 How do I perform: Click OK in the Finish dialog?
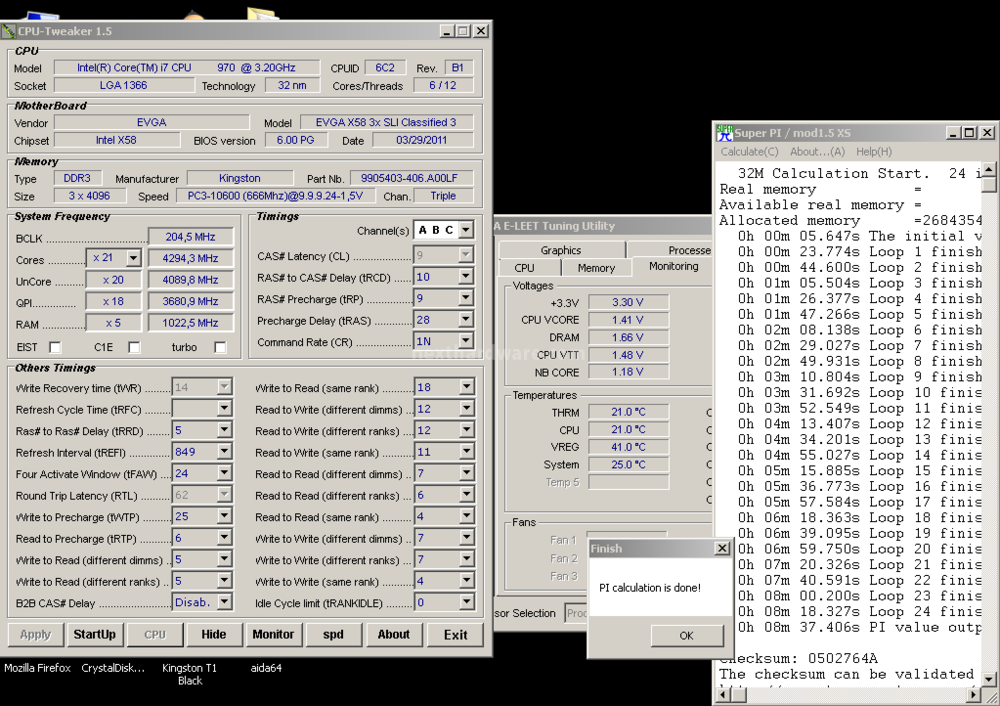point(687,635)
